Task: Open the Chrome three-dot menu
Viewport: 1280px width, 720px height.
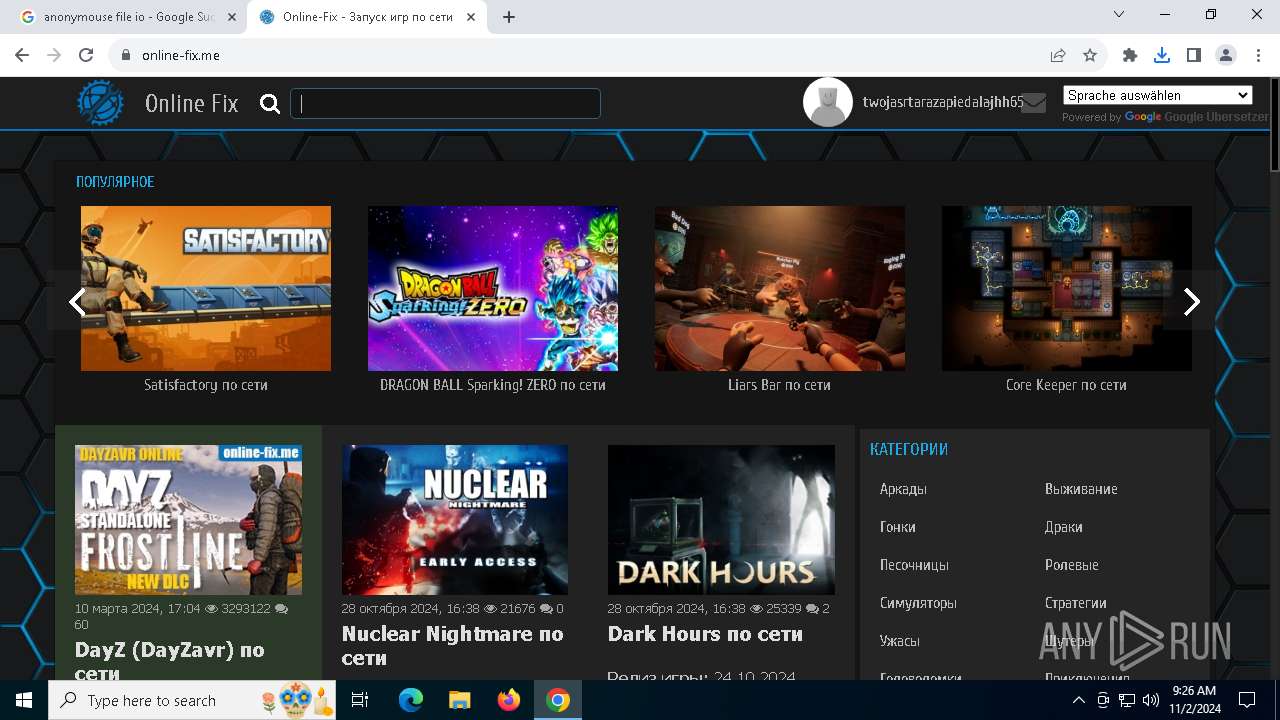Action: (1258, 56)
